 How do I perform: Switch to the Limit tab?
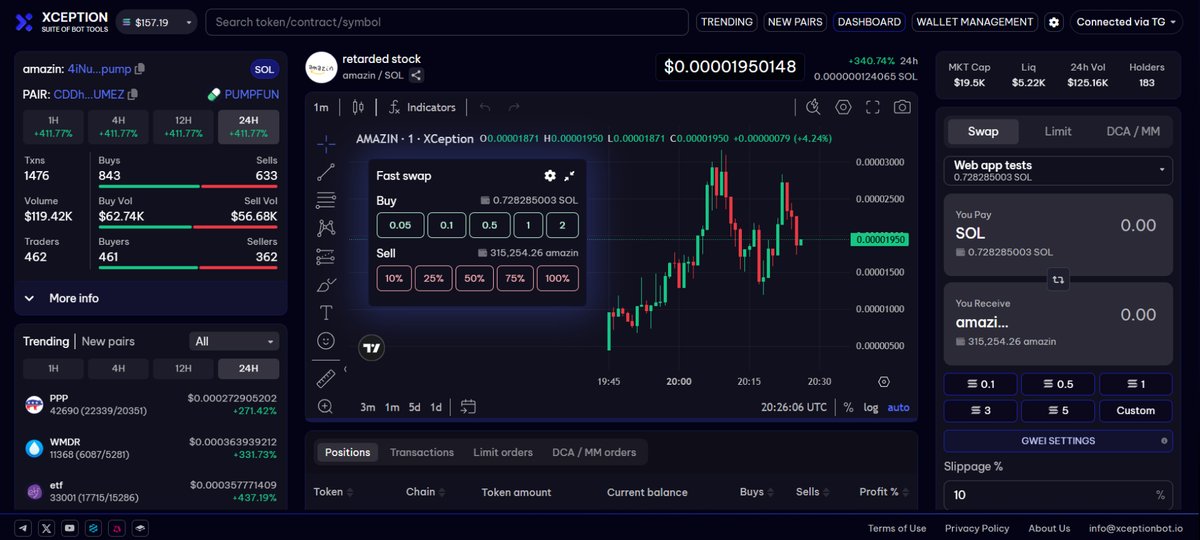point(1058,131)
